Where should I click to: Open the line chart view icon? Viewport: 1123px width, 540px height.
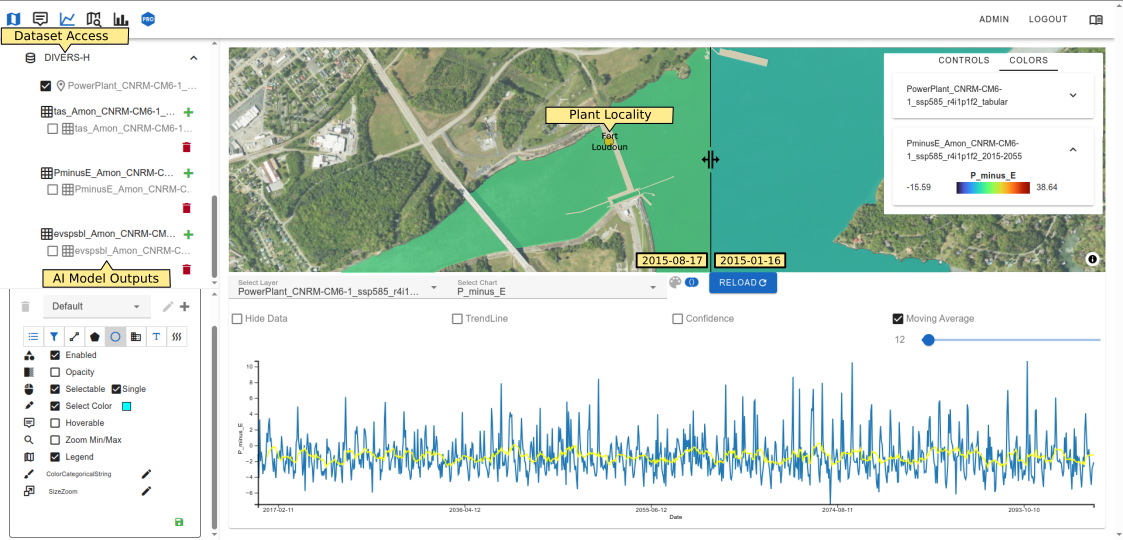(67, 19)
